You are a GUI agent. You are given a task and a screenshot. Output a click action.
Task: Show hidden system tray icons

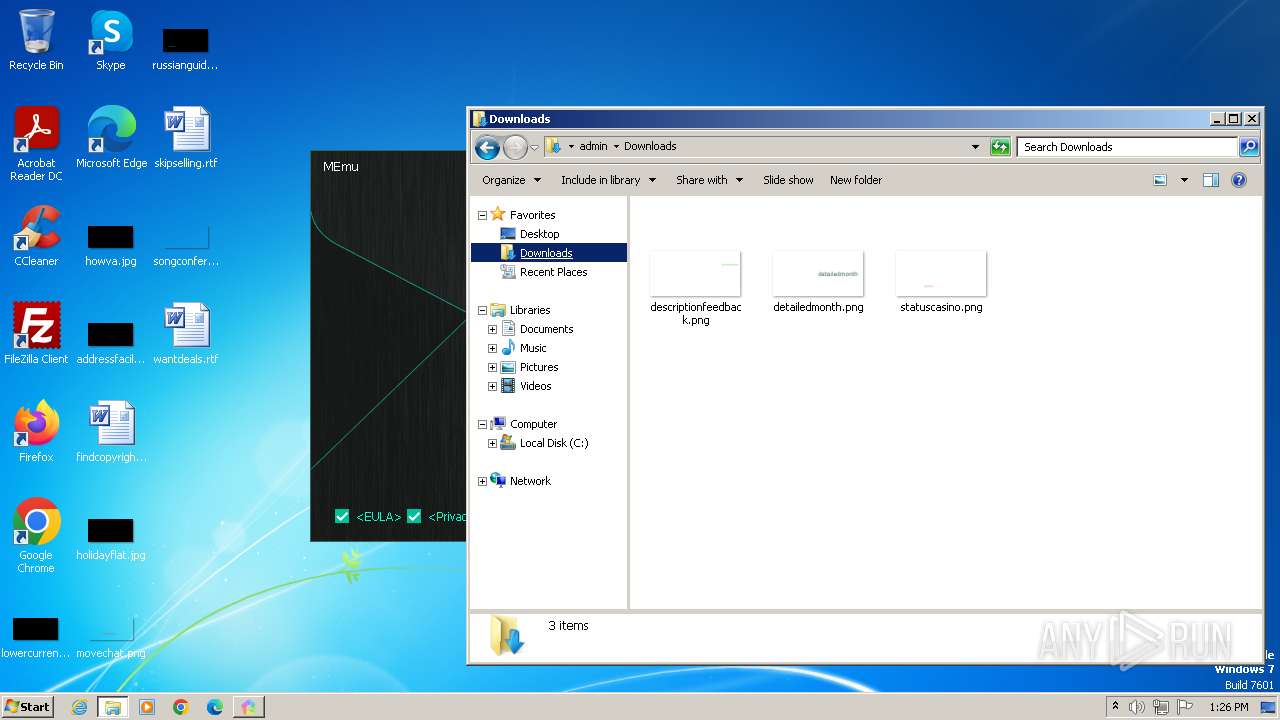coord(1115,707)
